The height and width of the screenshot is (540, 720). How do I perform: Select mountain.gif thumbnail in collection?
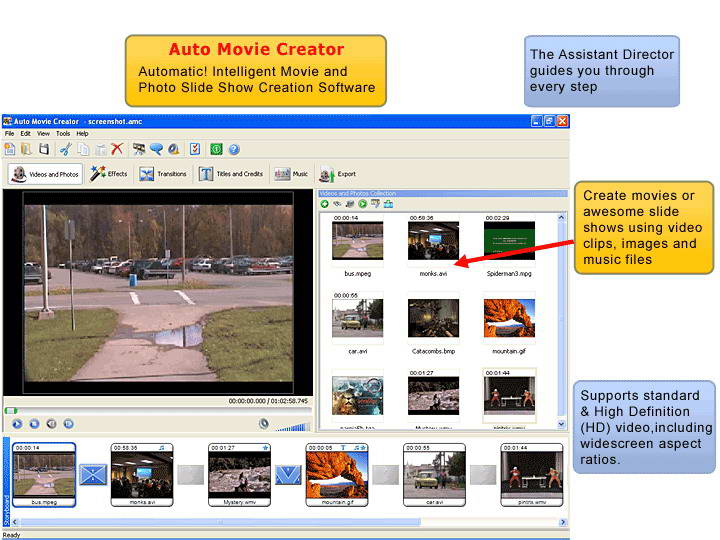(509, 318)
